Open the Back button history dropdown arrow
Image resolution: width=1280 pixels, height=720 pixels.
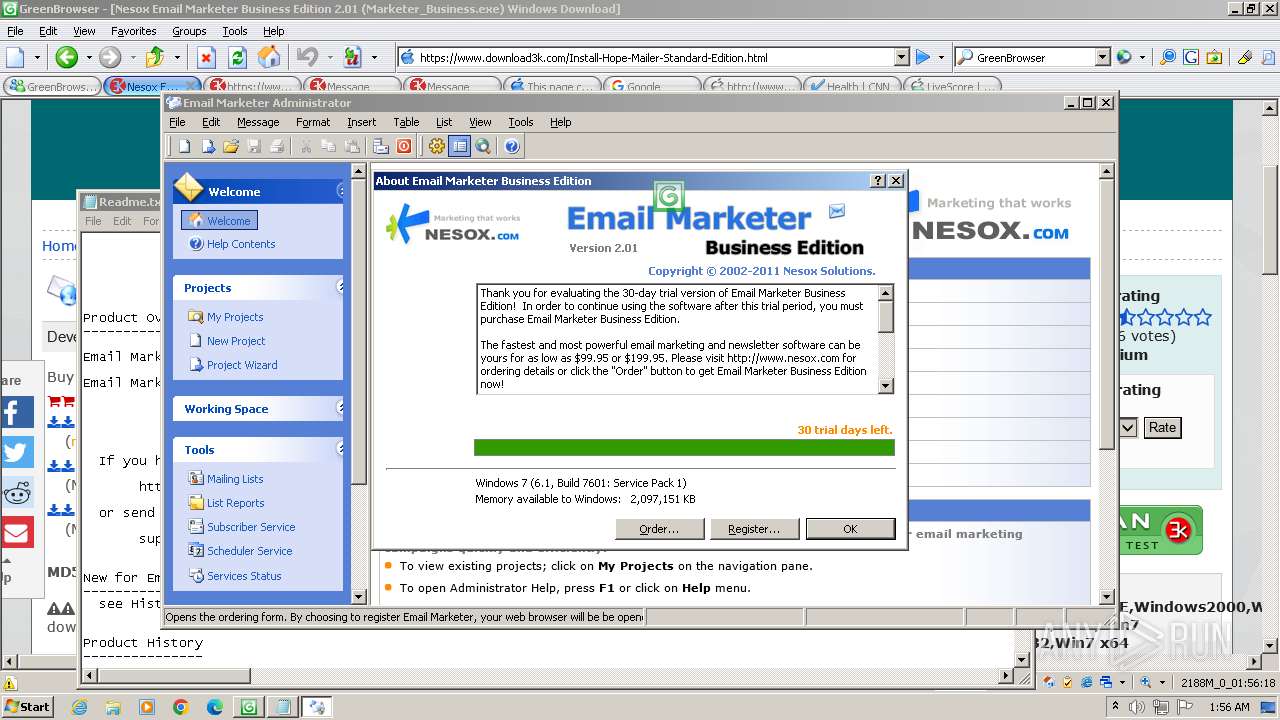coord(88,57)
